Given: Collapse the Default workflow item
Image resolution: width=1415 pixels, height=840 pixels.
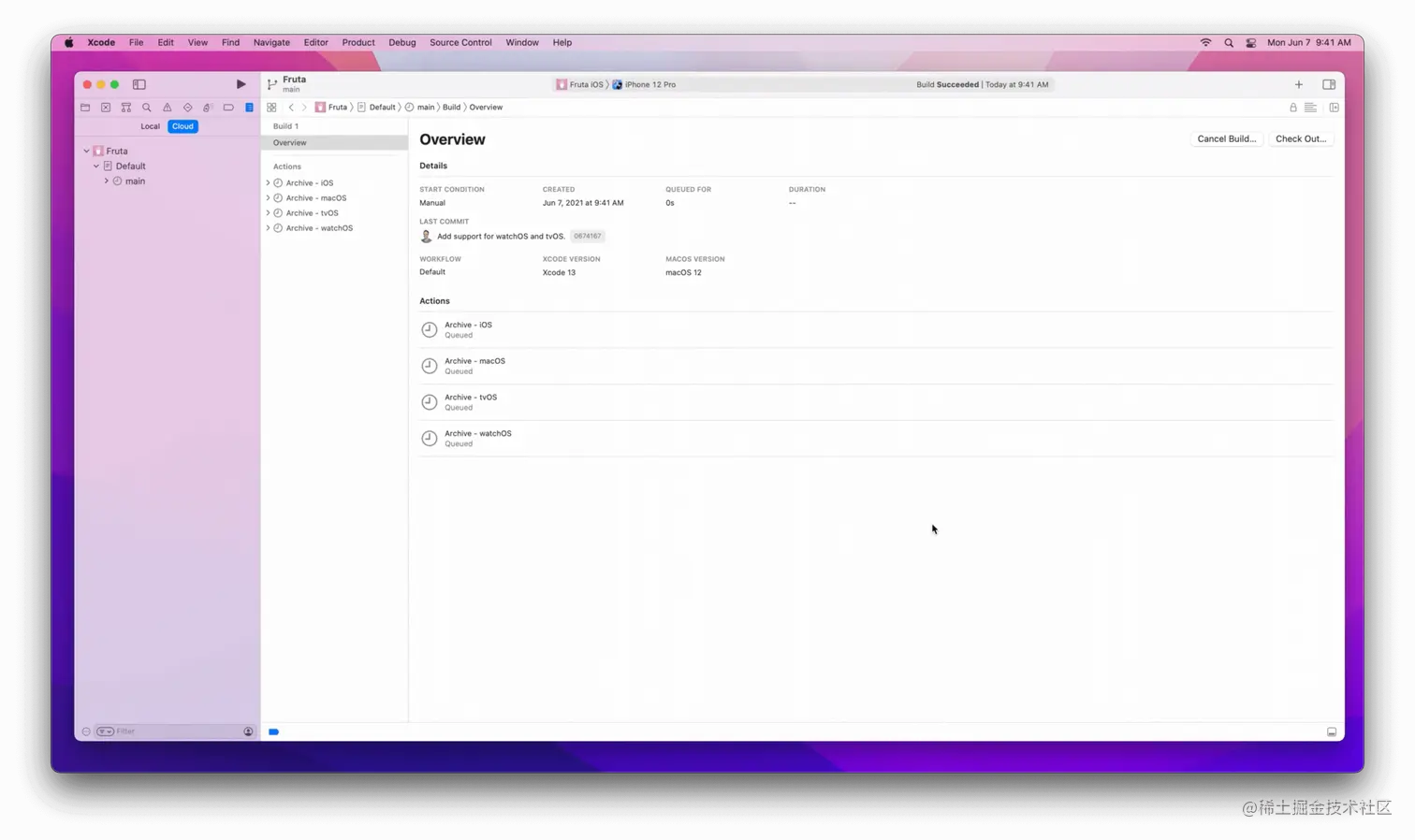Looking at the screenshot, I should [96, 166].
